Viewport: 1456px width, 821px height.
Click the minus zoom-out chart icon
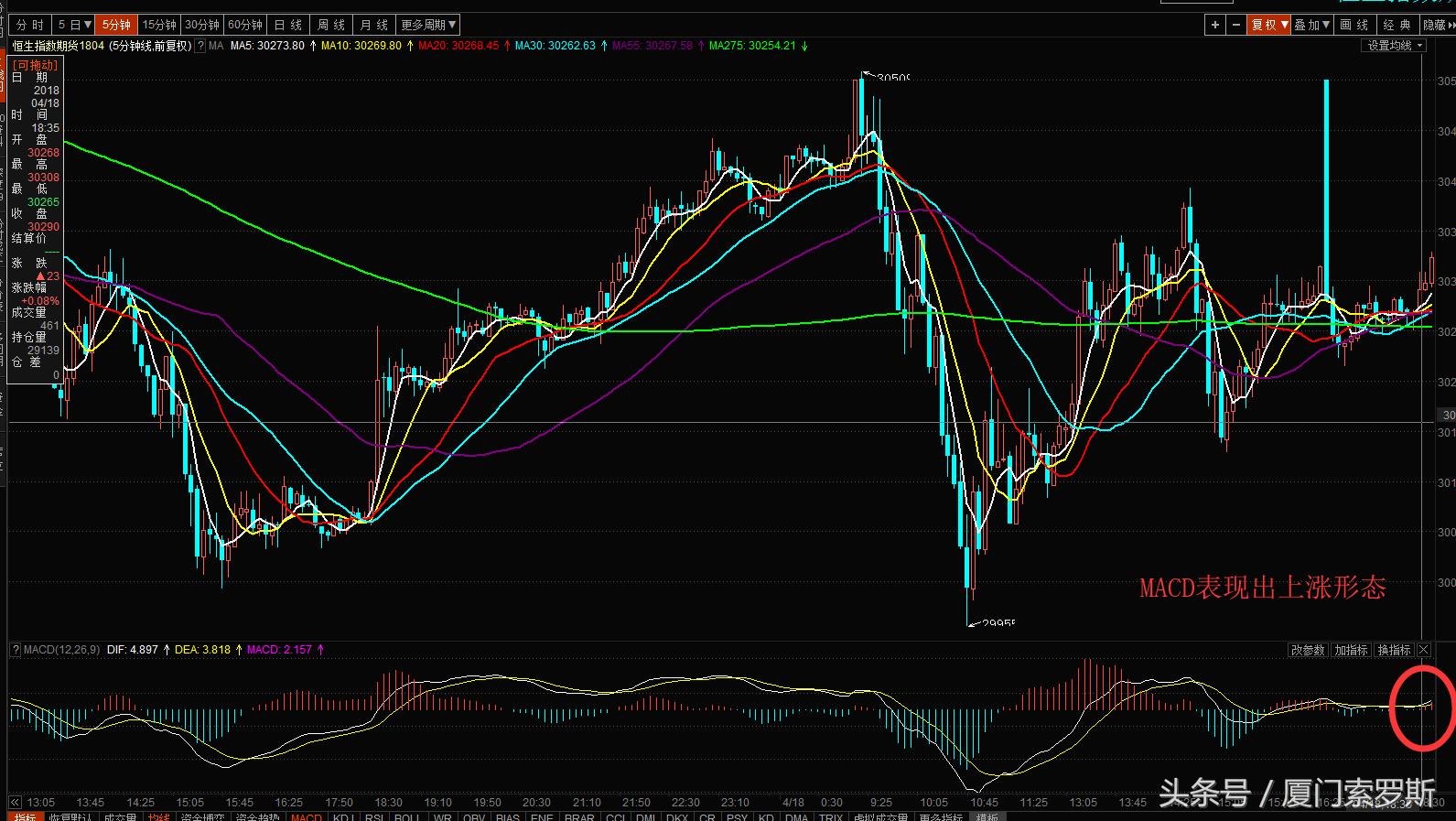coord(1236,25)
